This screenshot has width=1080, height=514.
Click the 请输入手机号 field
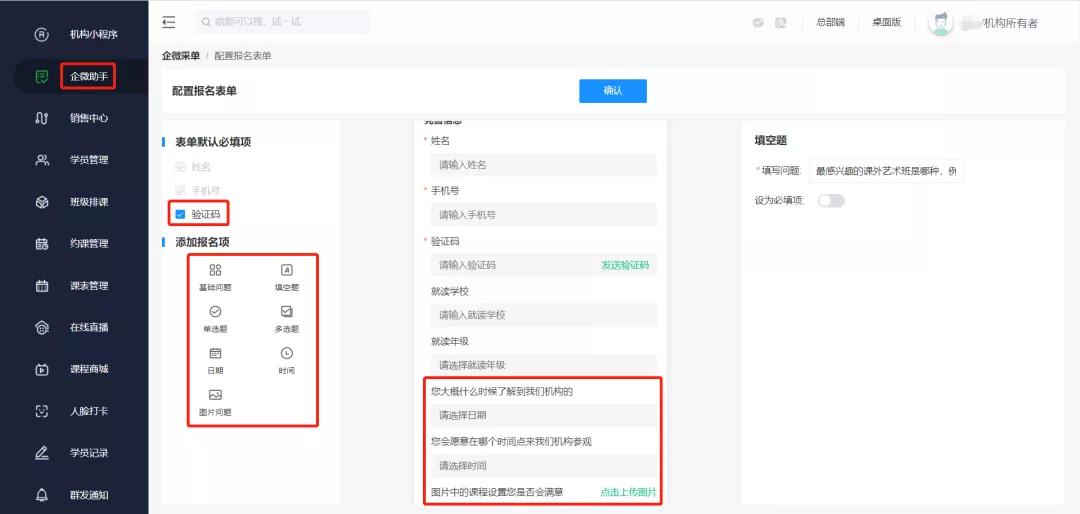[543, 215]
